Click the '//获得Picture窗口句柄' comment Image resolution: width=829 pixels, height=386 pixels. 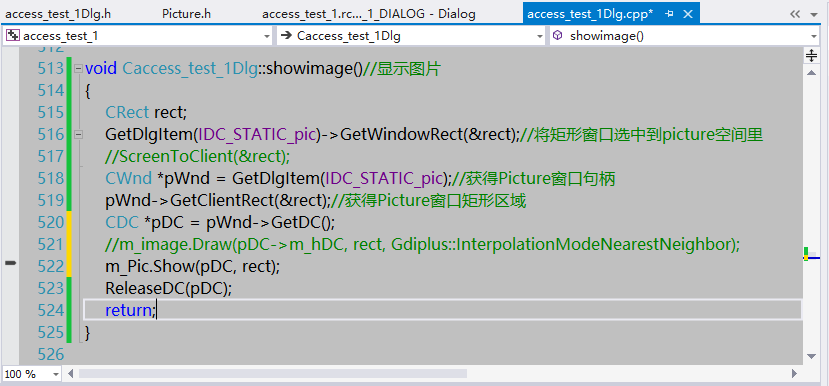[533, 179]
